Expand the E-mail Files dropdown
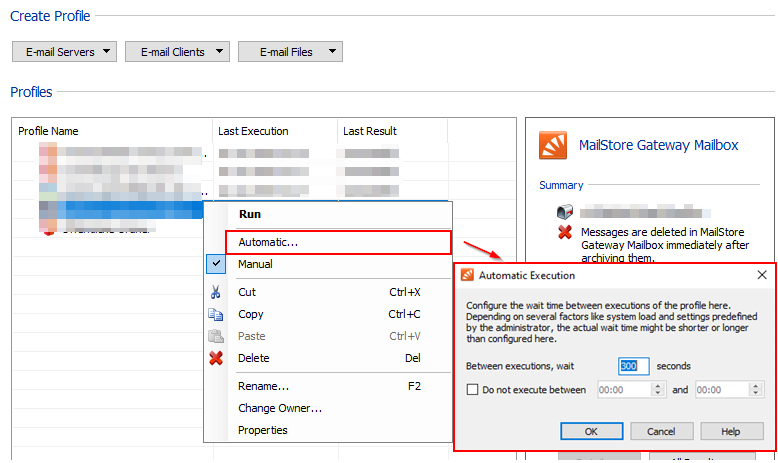Image resolution: width=778 pixels, height=463 pixels. (290, 52)
